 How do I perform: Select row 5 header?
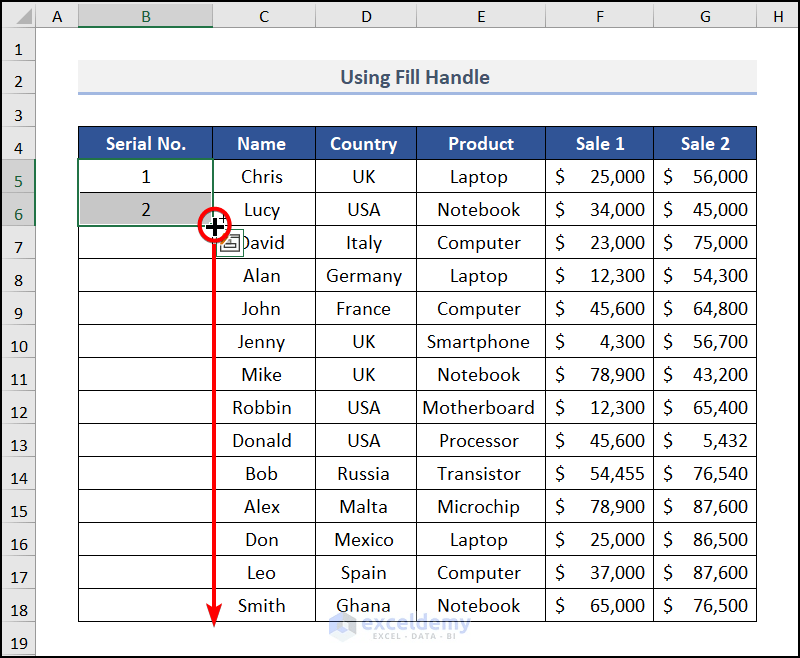click(17, 176)
